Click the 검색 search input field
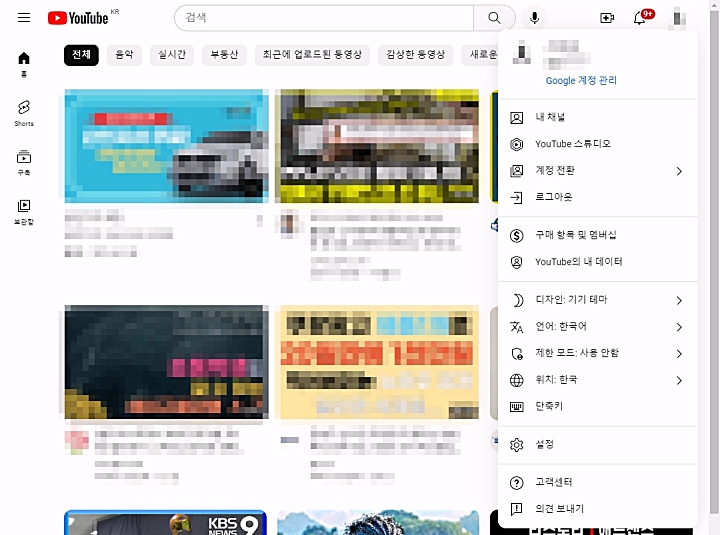The width and height of the screenshot is (720, 535). (324, 18)
